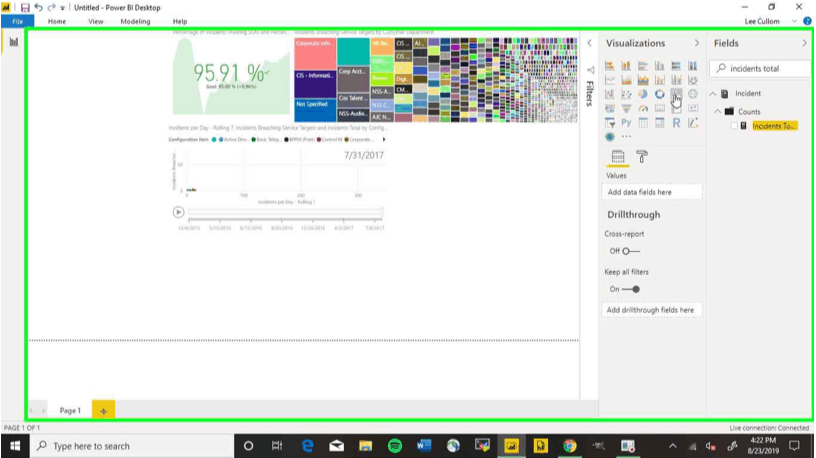816x458 pixels.
Task: Select the Waterfall chart visualization
Action: click(609, 94)
